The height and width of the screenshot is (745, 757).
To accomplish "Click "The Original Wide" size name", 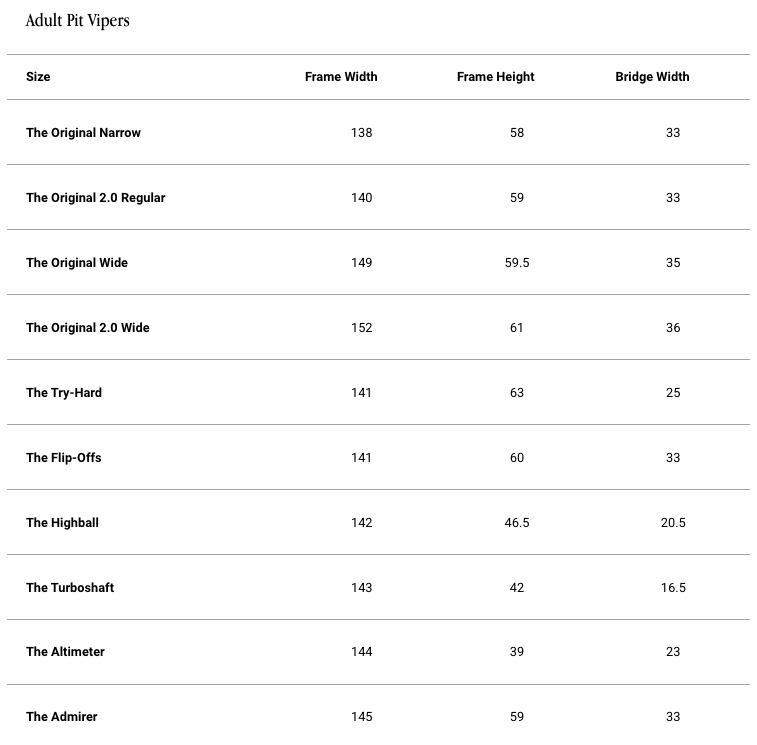I will point(77,263).
